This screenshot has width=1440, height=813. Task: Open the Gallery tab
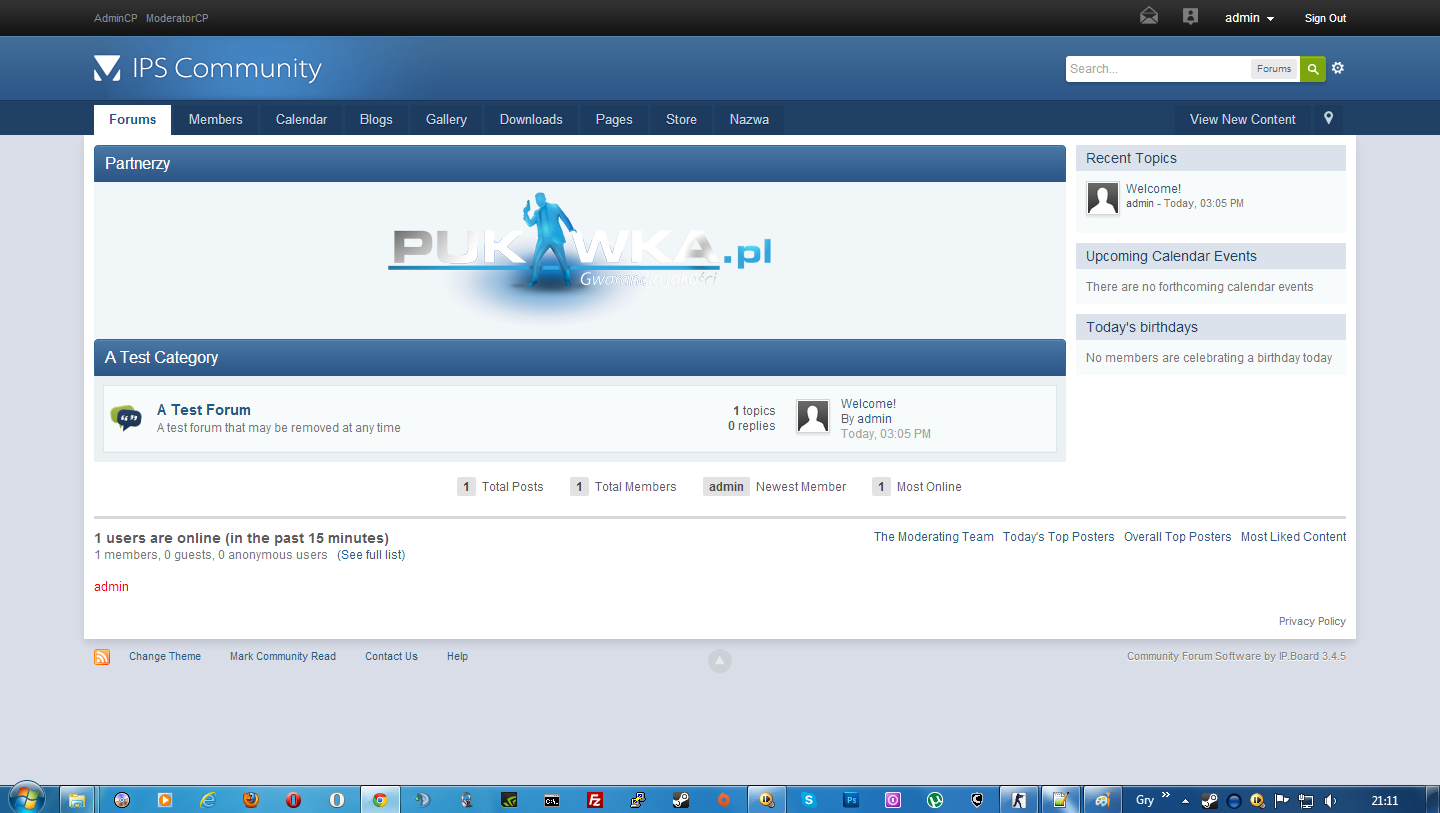[446, 119]
